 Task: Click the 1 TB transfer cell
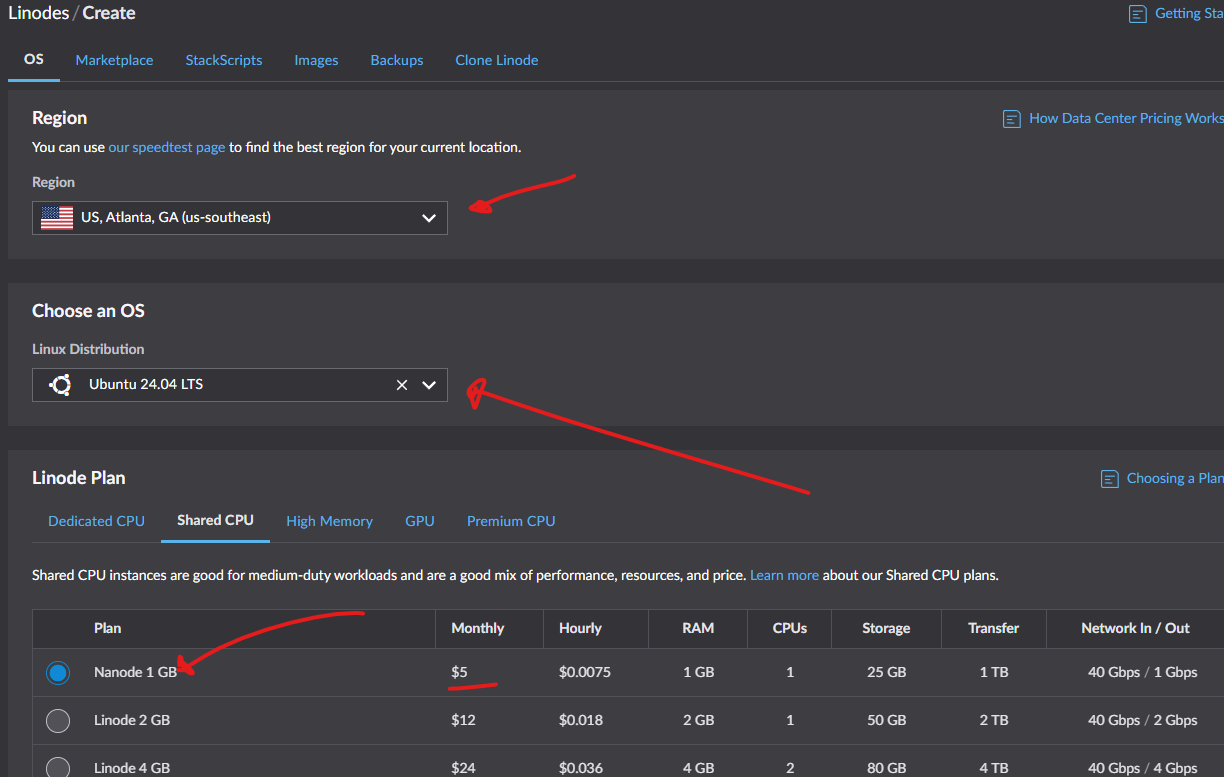994,672
